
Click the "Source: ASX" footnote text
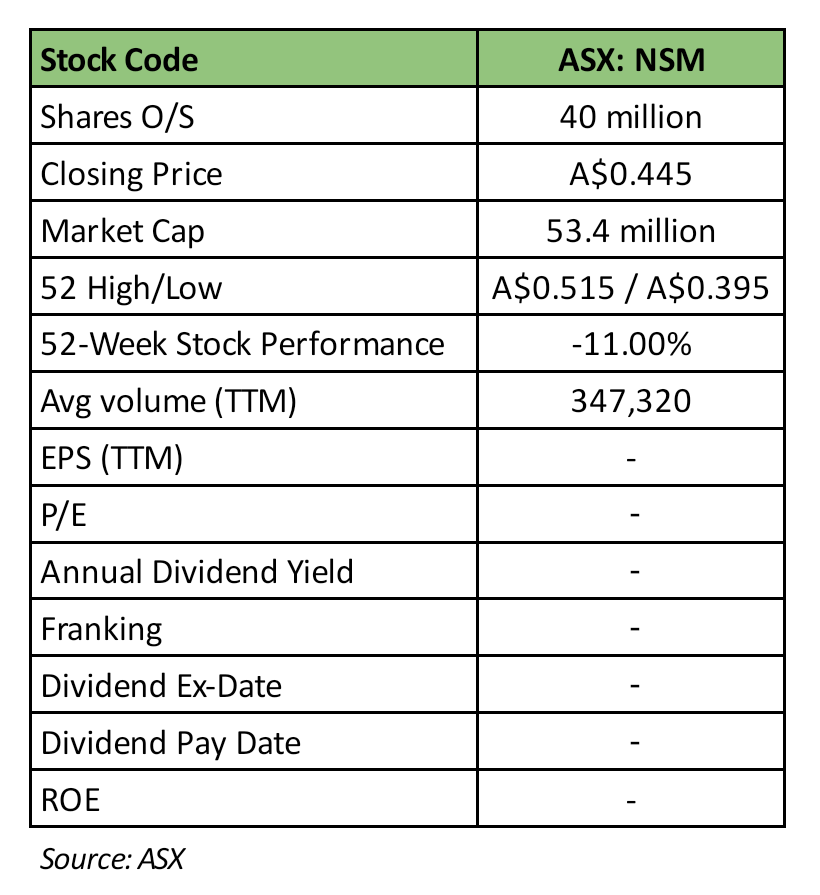112,857
